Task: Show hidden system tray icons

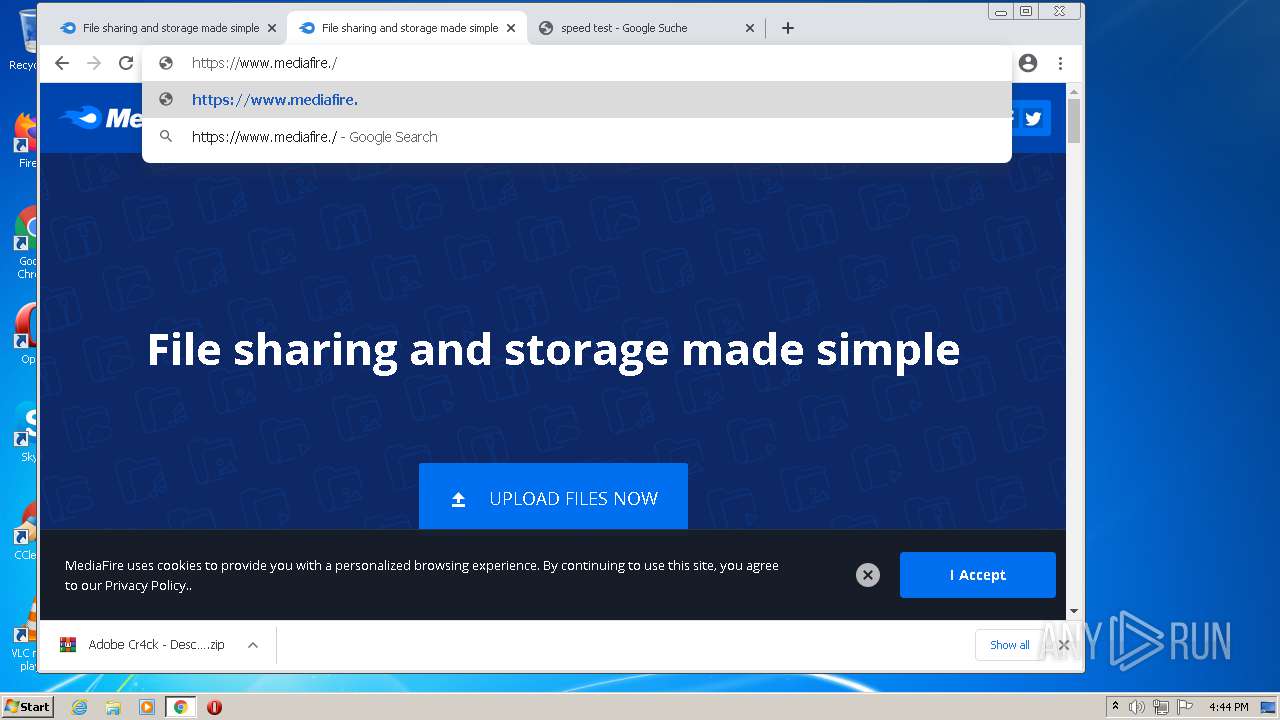Action: [x=1116, y=707]
